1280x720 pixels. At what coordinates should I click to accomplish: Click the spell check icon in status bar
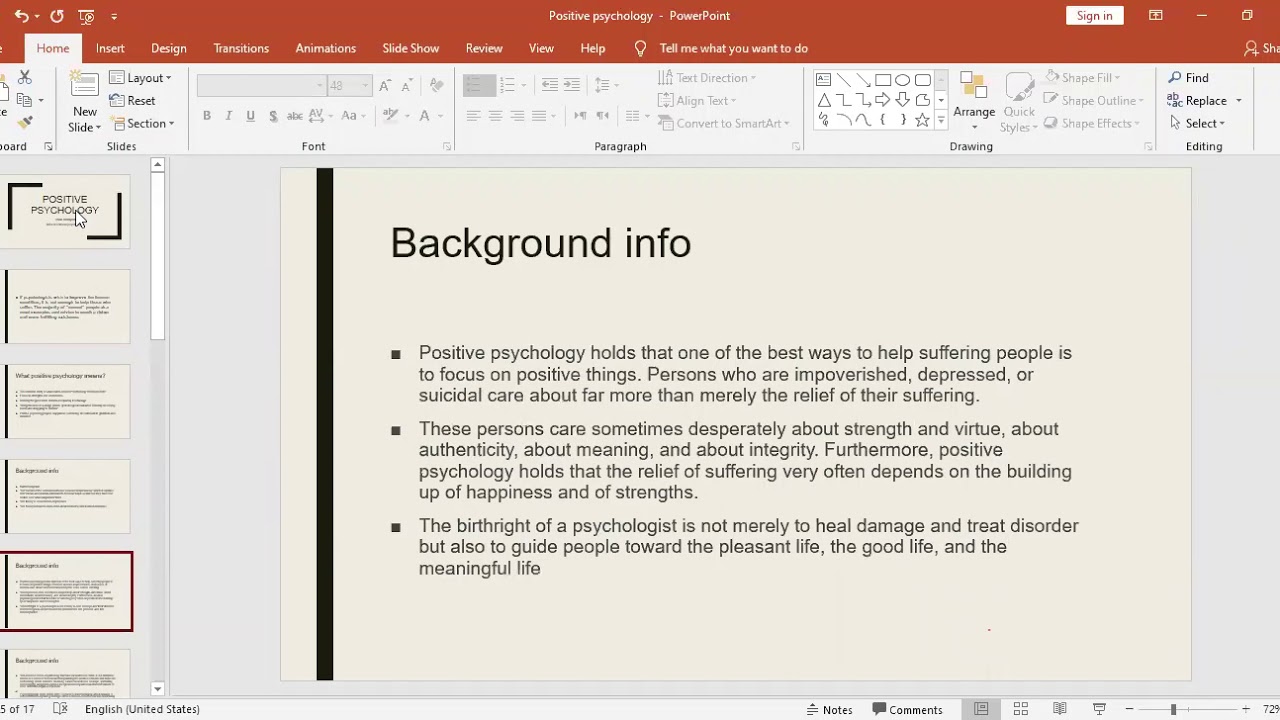pyautogui.click(x=60, y=709)
